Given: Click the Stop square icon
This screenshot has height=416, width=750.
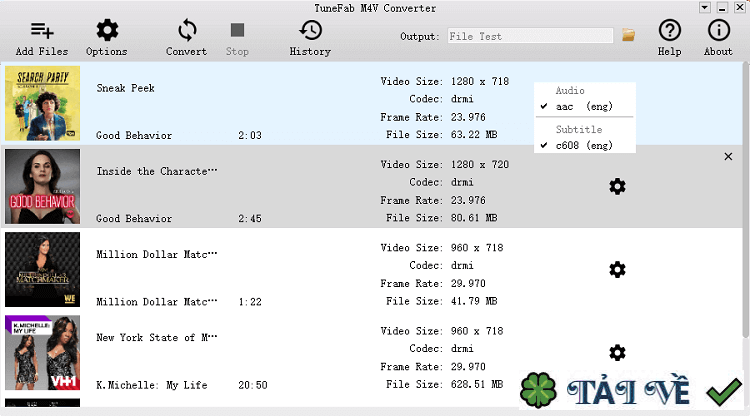Looking at the screenshot, I should 237,30.
